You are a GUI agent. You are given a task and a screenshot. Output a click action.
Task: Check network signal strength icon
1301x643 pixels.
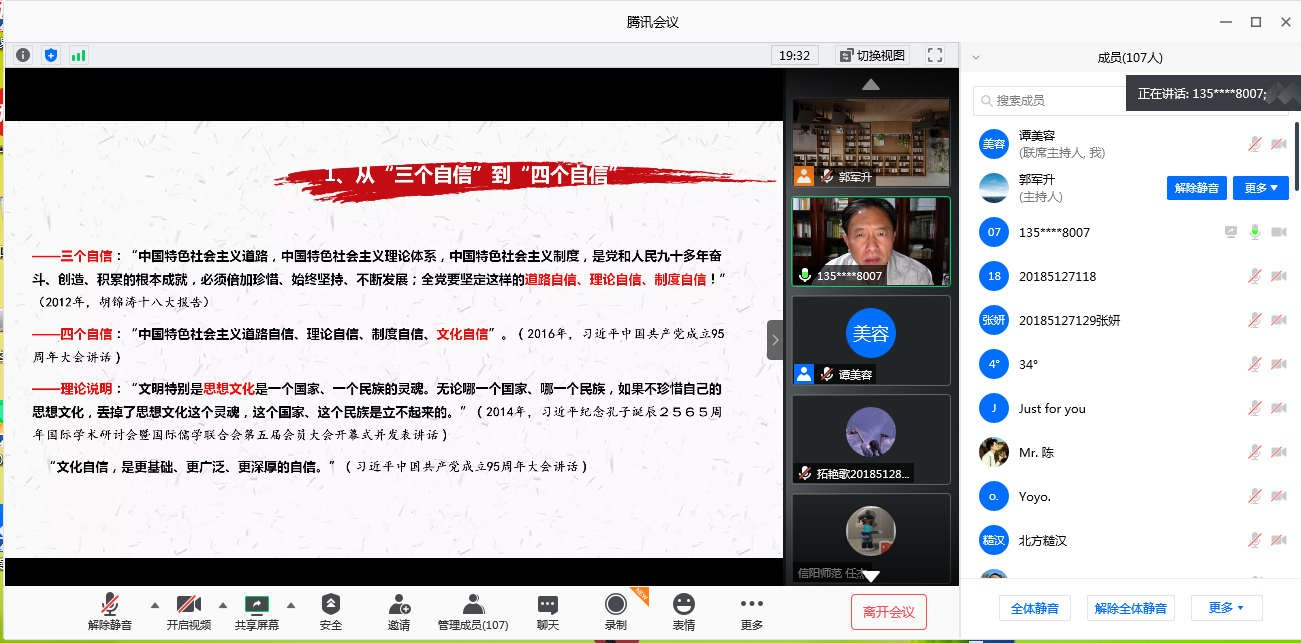tap(78, 55)
